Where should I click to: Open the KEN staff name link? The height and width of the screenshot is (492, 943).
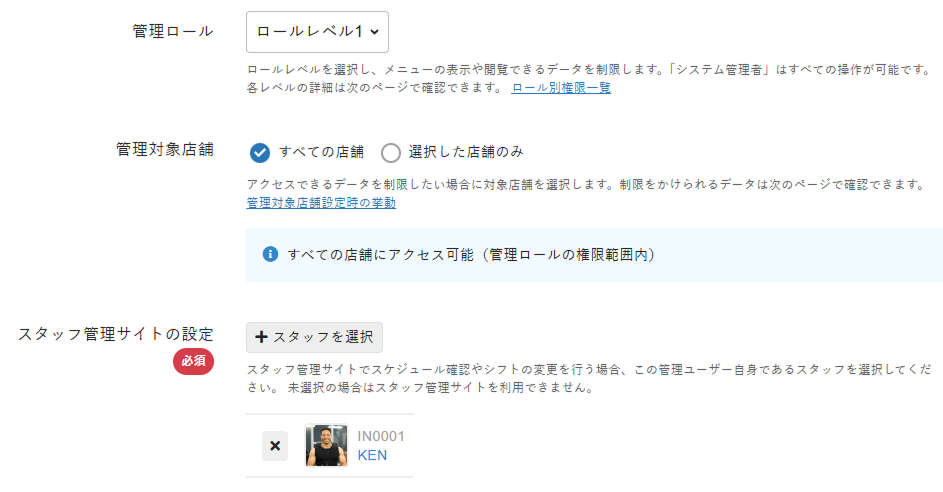tap(372, 456)
